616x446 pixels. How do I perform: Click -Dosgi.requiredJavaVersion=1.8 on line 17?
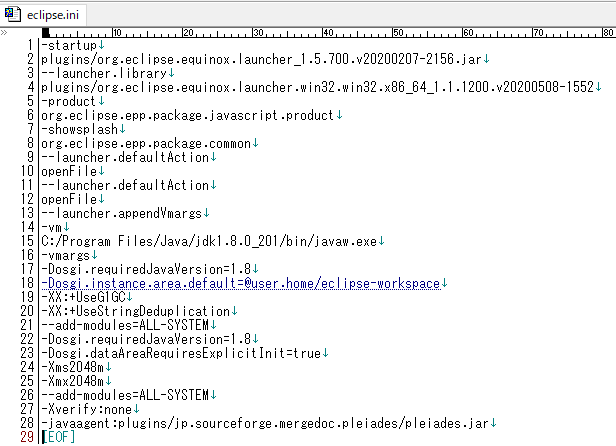click(146, 269)
